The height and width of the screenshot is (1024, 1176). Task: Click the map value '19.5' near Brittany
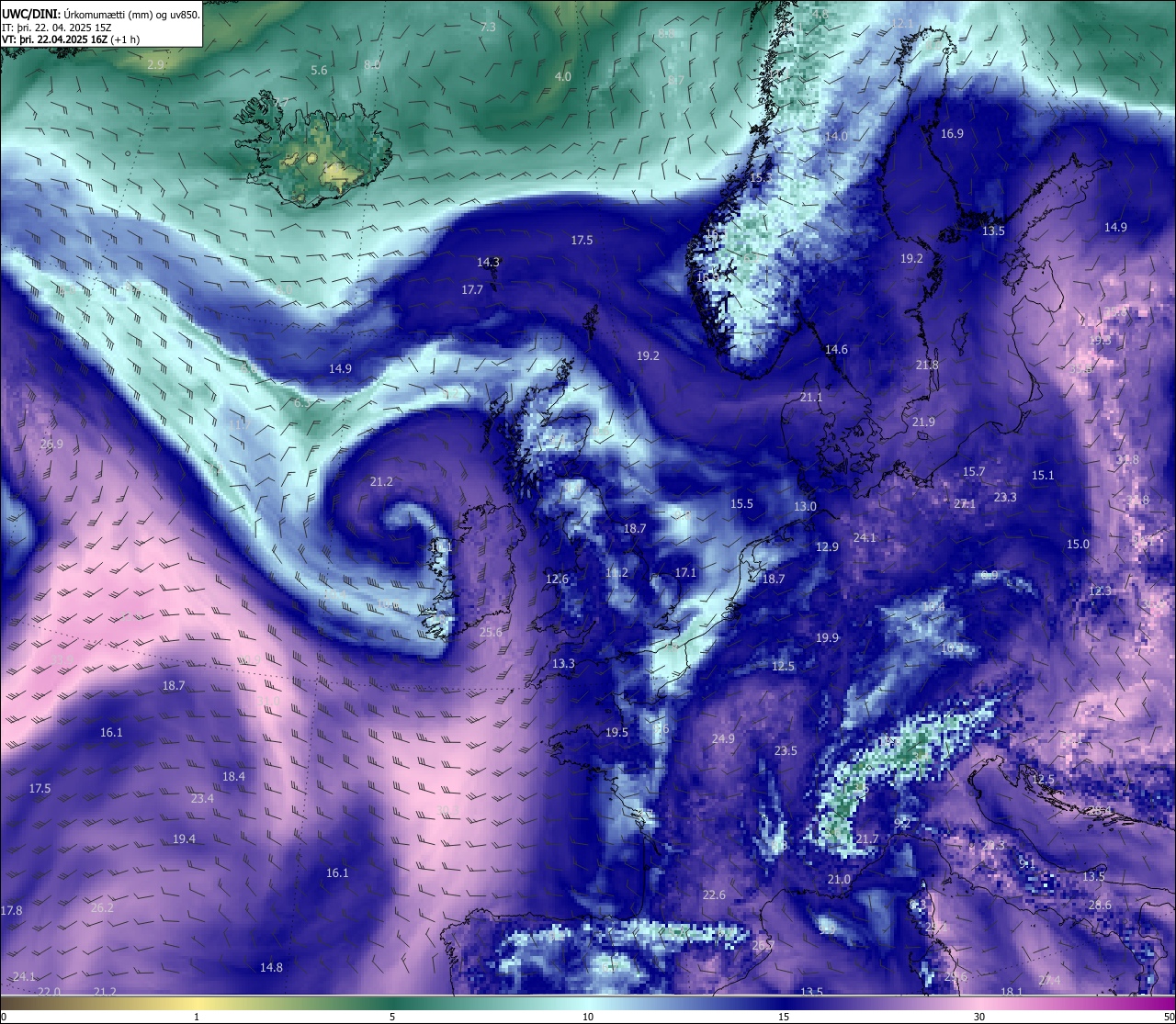(x=616, y=732)
